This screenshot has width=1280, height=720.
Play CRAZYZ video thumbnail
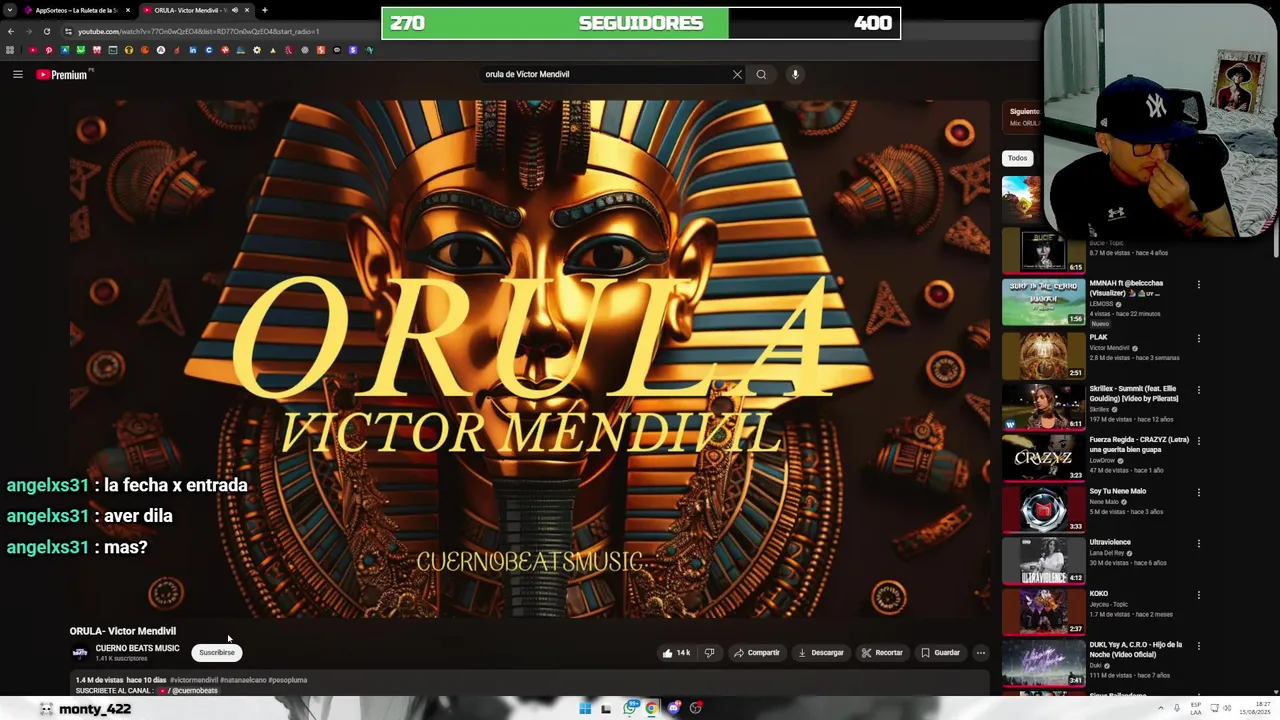pyautogui.click(x=1043, y=457)
